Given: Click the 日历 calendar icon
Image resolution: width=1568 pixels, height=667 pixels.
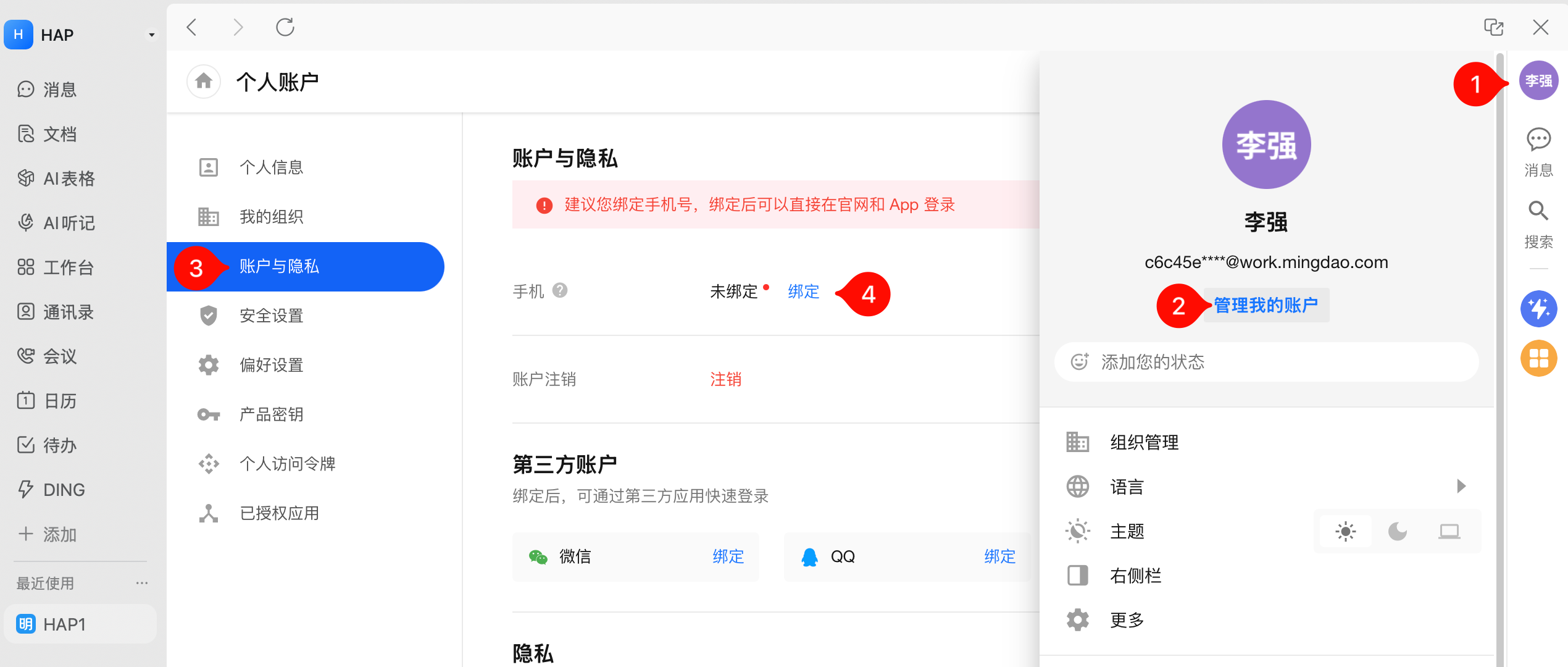Looking at the screenshot, I should tap(26, 400).
